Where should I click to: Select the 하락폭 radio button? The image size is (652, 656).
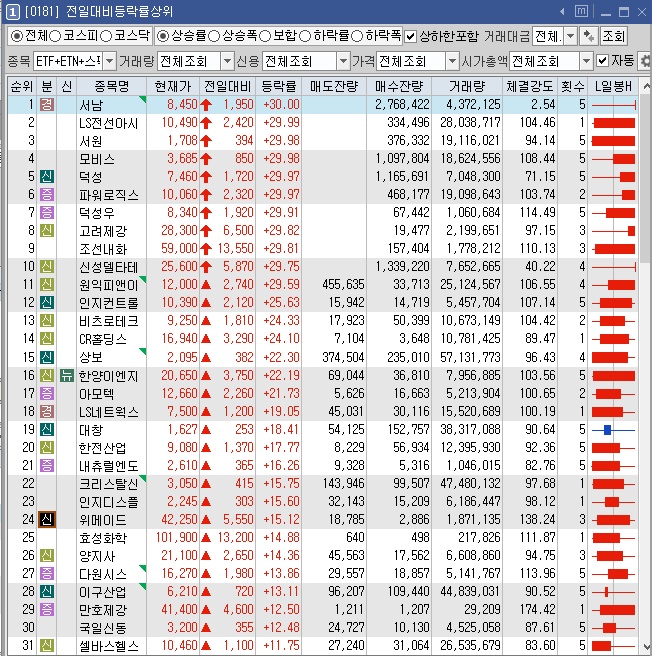point(357,36)
